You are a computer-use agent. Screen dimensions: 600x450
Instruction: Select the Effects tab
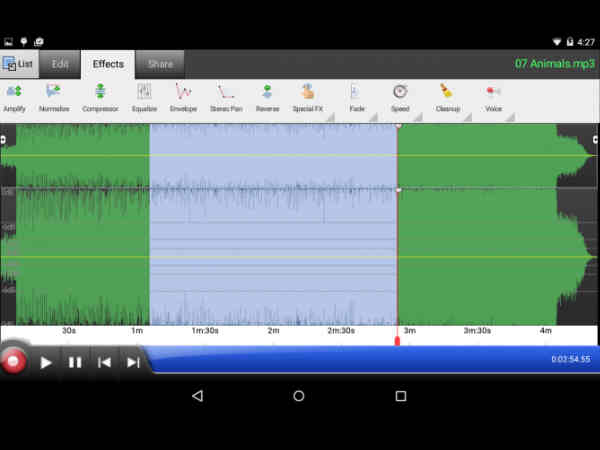click(x=108, y=64)
